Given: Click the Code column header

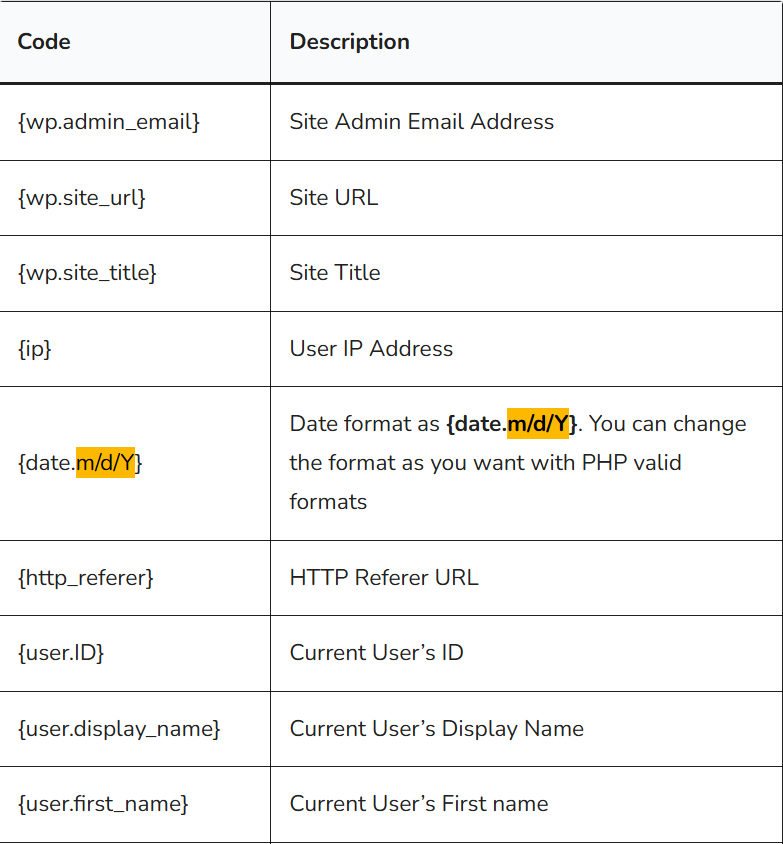Looking at the screenshot, I should pos(44,42).
